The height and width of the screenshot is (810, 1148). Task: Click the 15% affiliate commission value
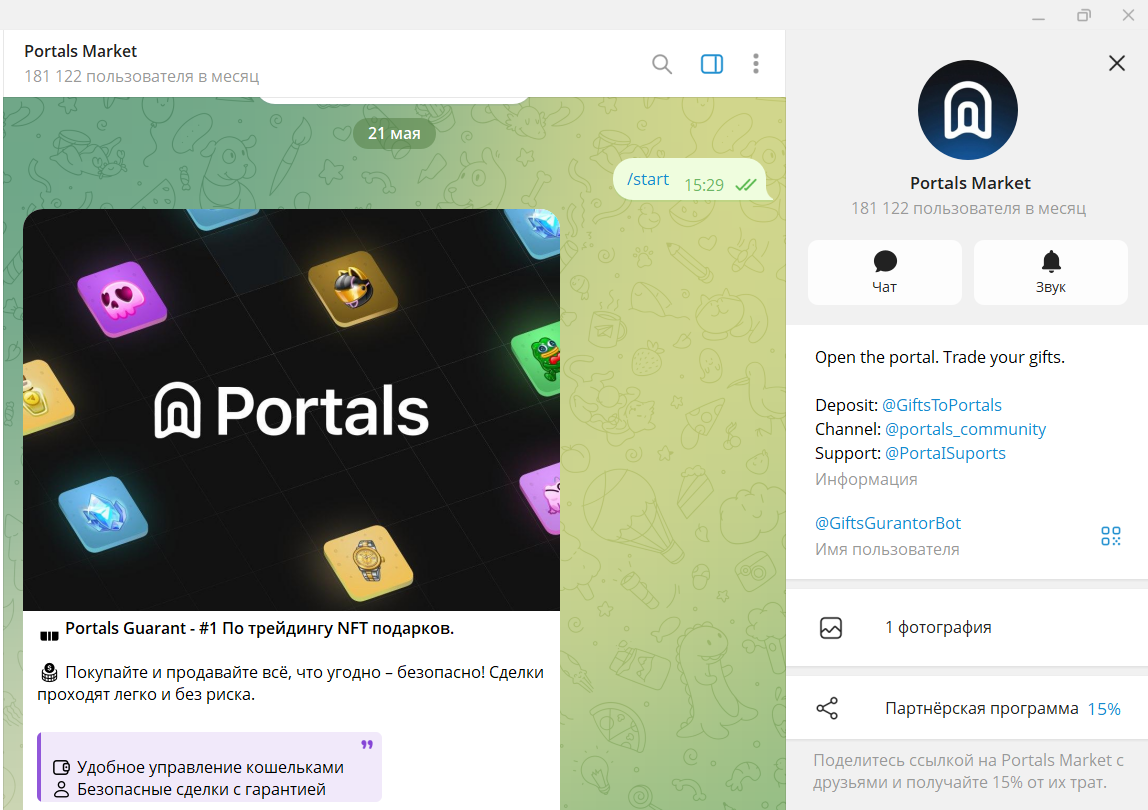1104,709
